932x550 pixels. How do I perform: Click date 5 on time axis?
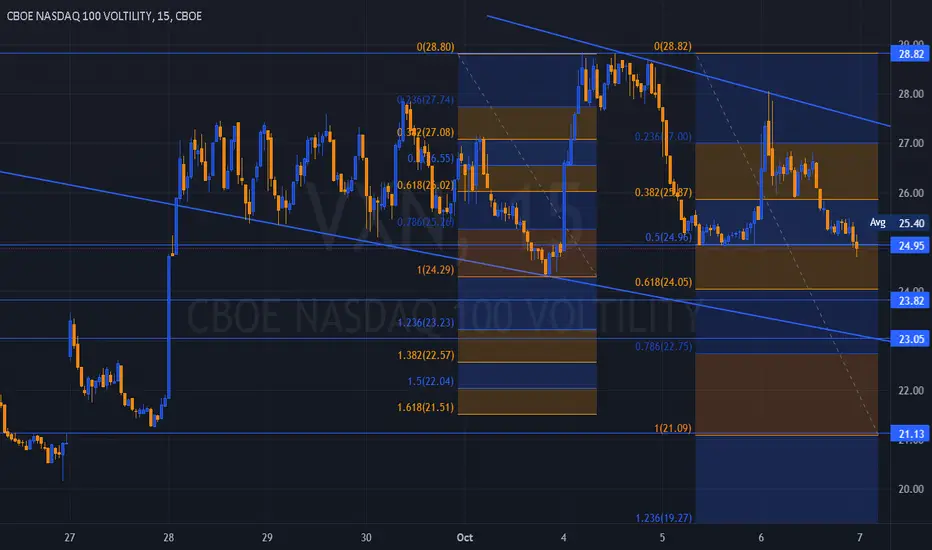[662, 538]
